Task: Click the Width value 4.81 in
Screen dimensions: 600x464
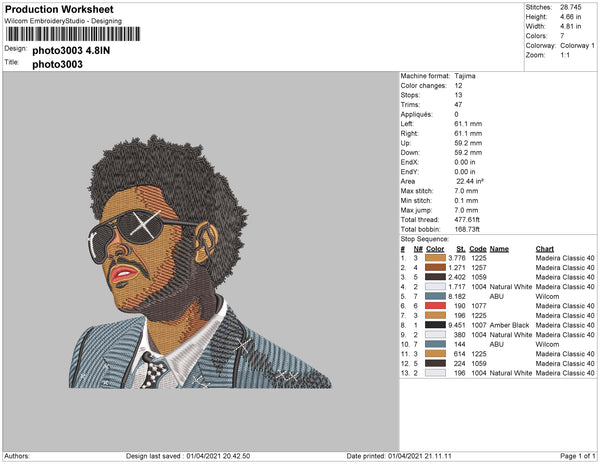Action: [x=571, y=26]
